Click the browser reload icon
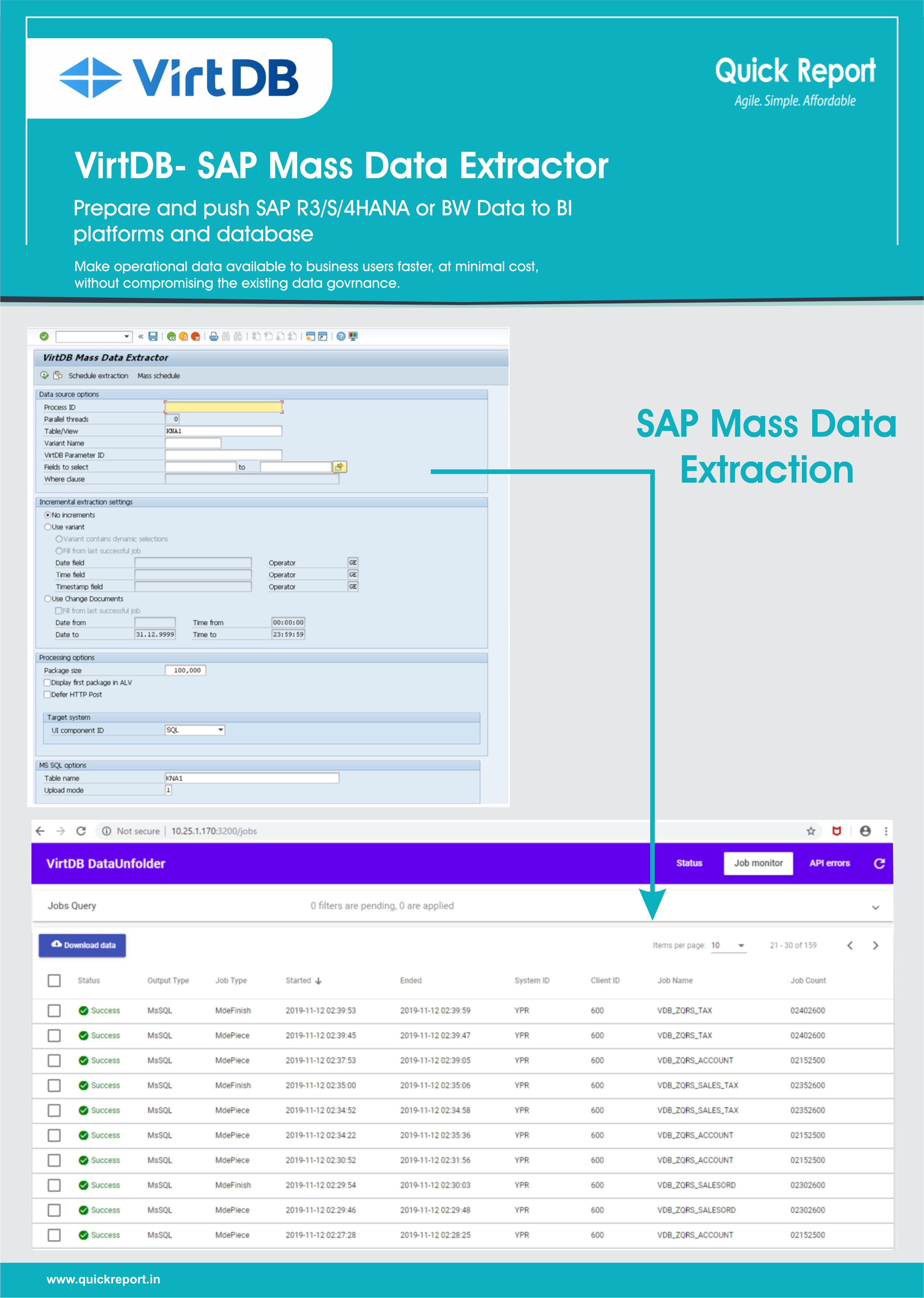Viewport: 924px width, 1298px height. 81,831
